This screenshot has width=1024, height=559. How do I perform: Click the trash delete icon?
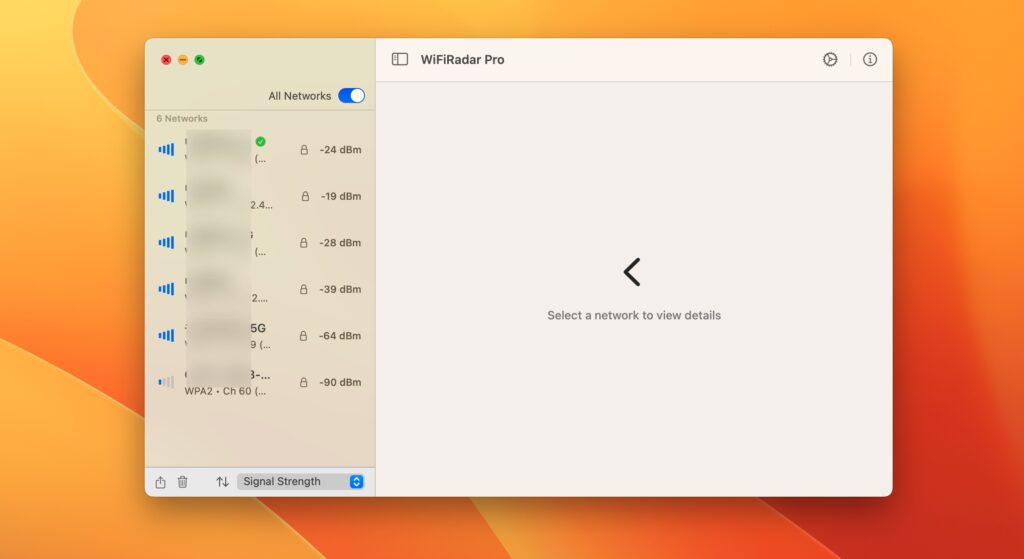(x=183, y=482)
